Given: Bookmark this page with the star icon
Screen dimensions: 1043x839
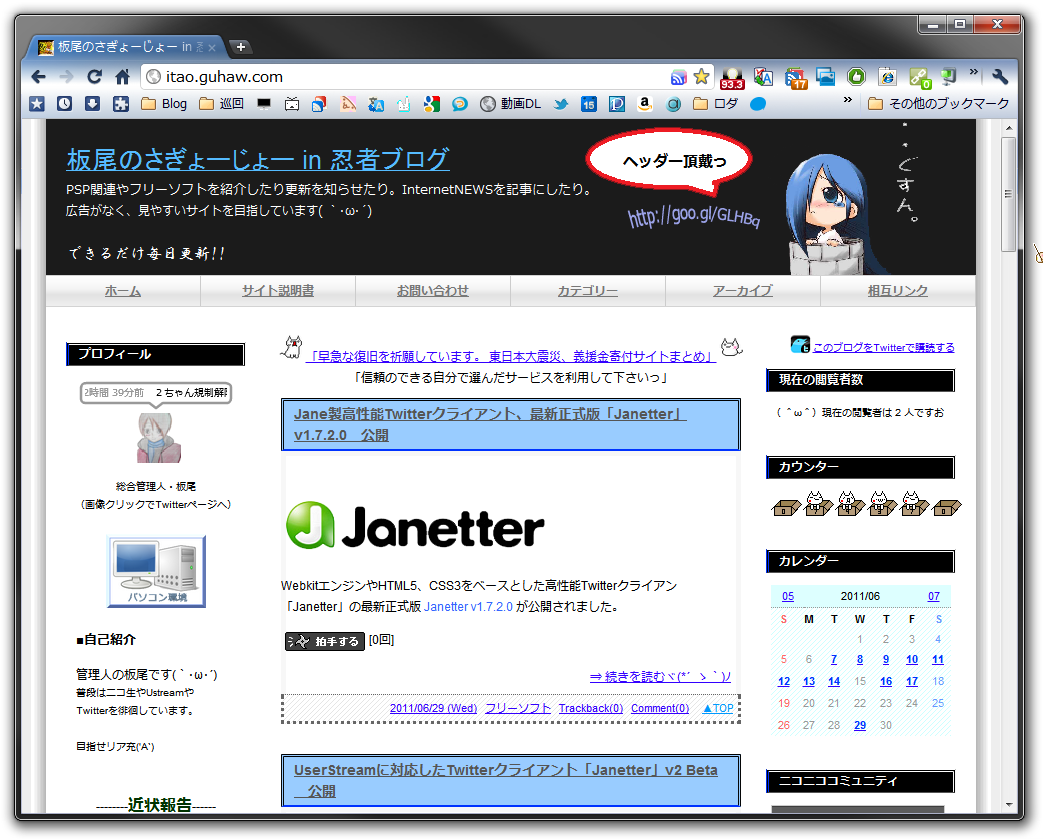Looking at the screenshot, I should [x=701, y=77].
